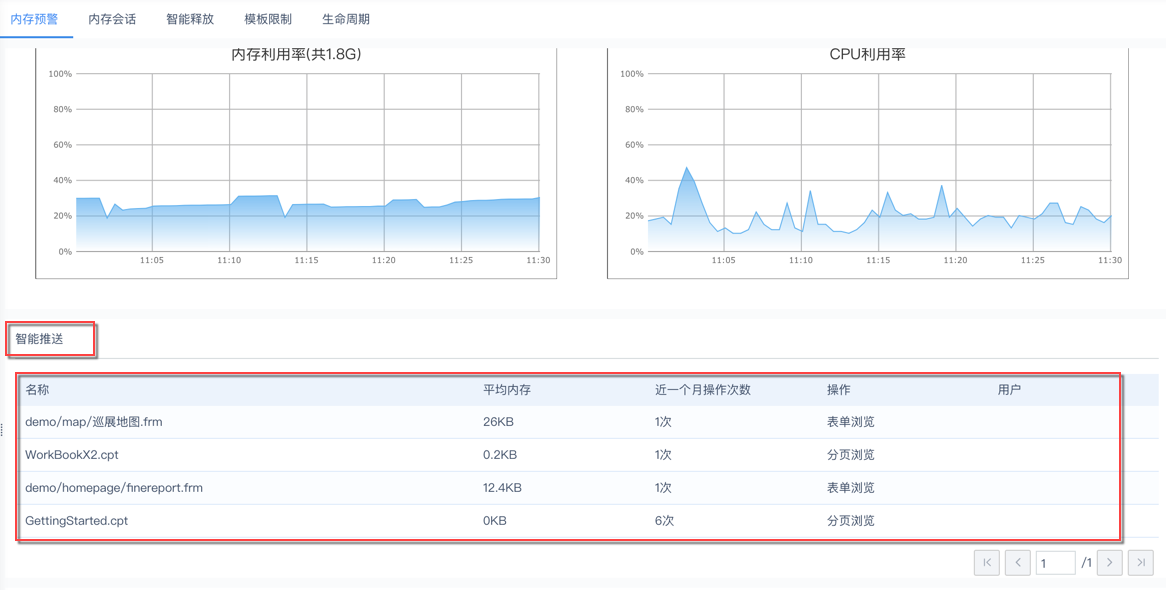This screenshot has width=1166, height=590.
Task: Click the 26KB memory value
Action: point(498,422)
